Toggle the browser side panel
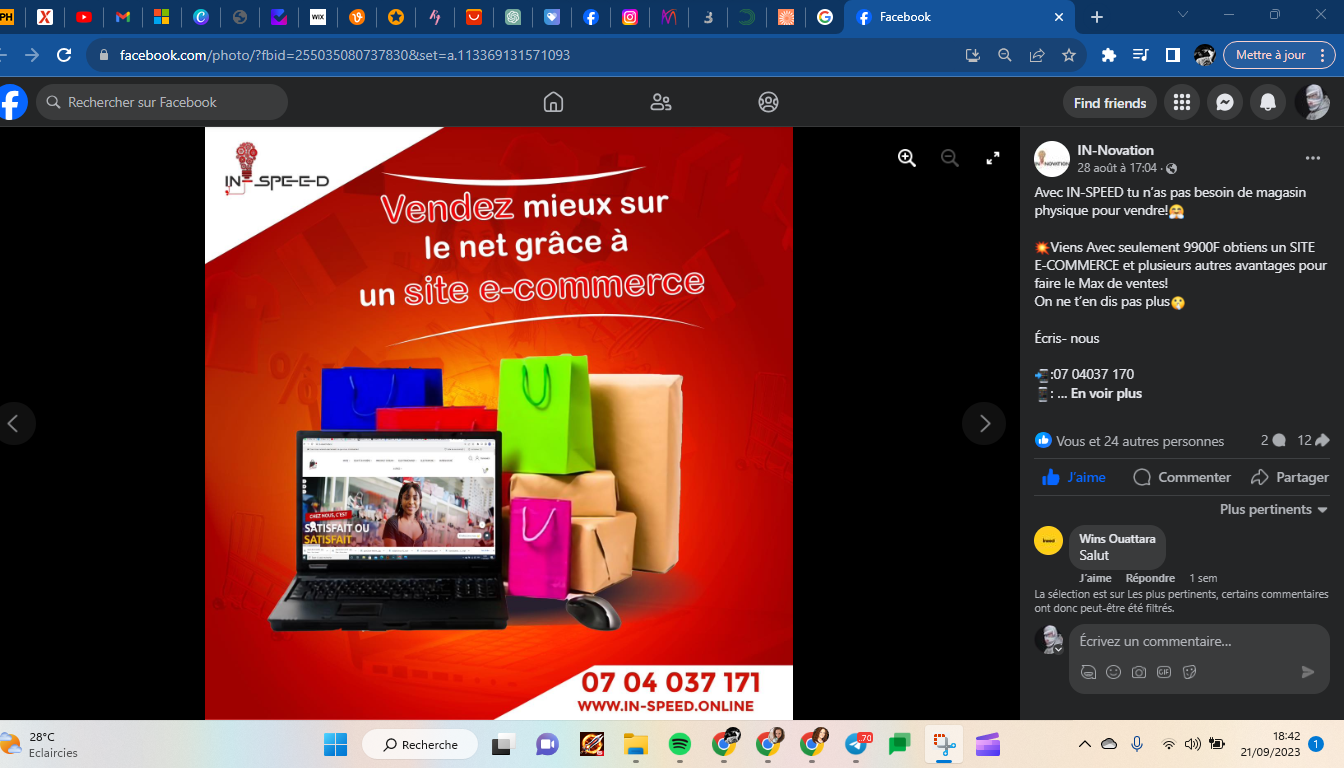 (x=1173, y=55)
